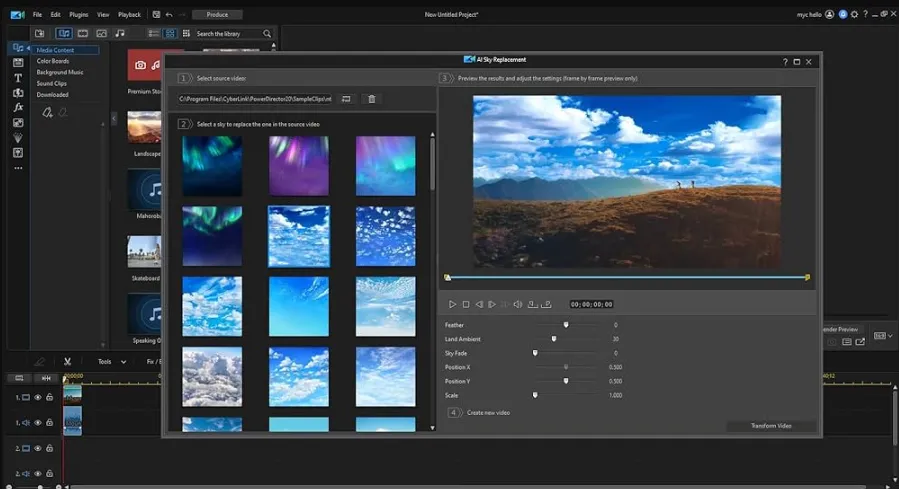This screenshot has width=899, height=489.
Task: Show only video files in library
Action: click(83, 34)
